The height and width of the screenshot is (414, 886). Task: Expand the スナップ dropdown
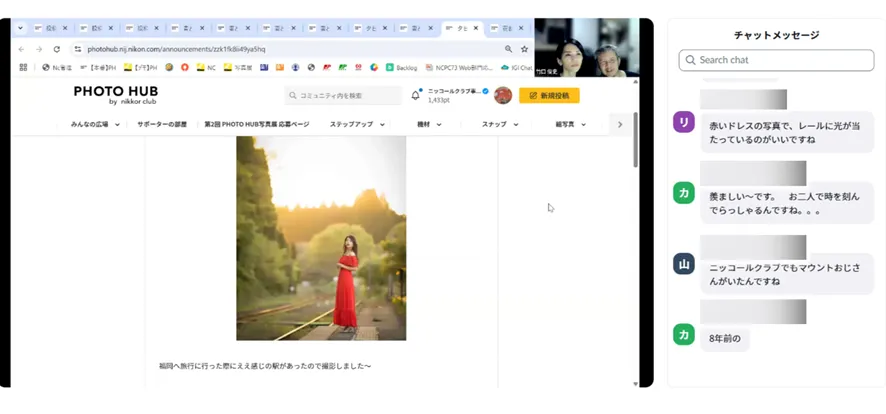pyautogui.click(x=516, y=125)
